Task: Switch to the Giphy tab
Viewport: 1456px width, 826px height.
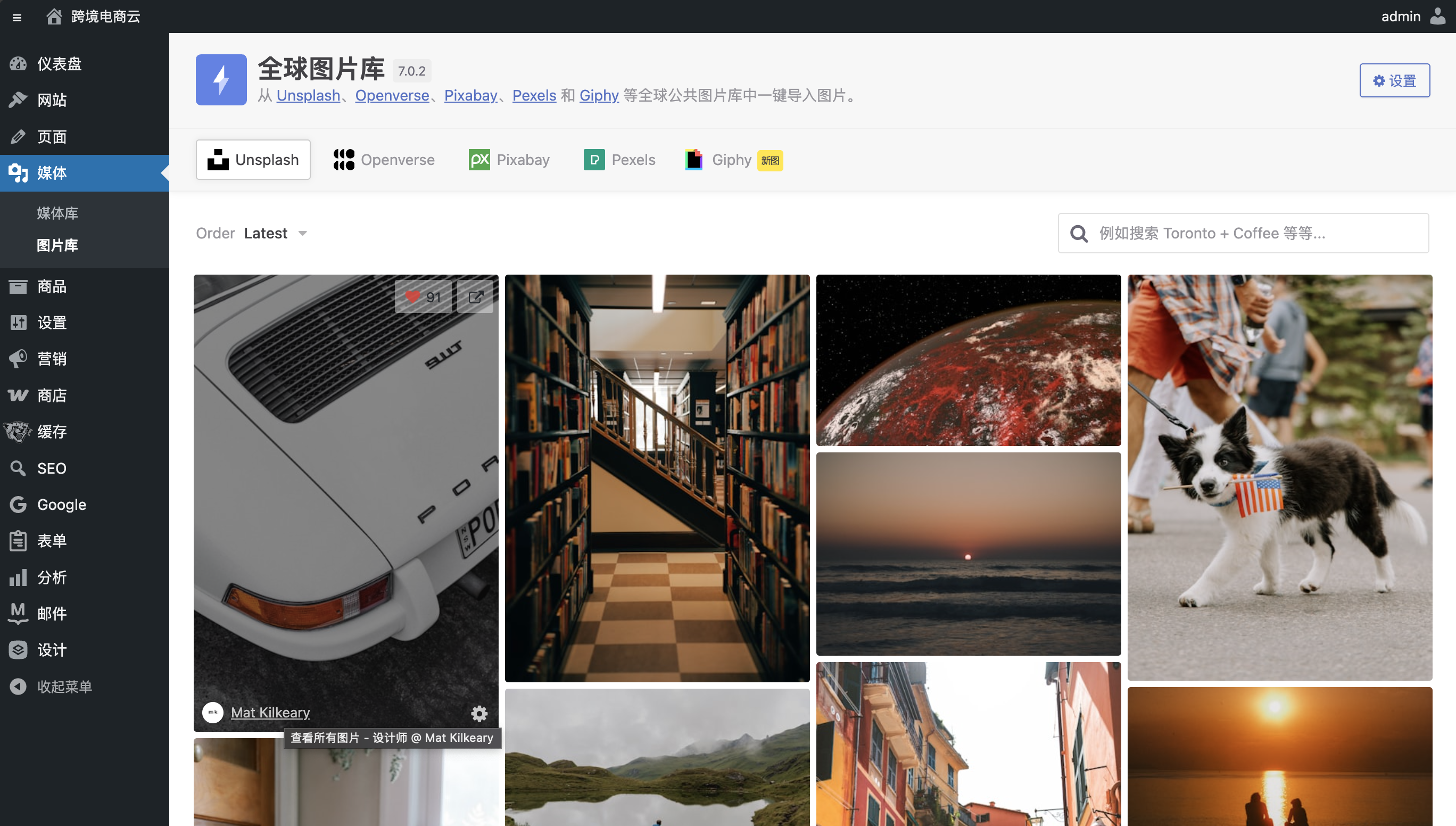Action: (x=734, y=160)
